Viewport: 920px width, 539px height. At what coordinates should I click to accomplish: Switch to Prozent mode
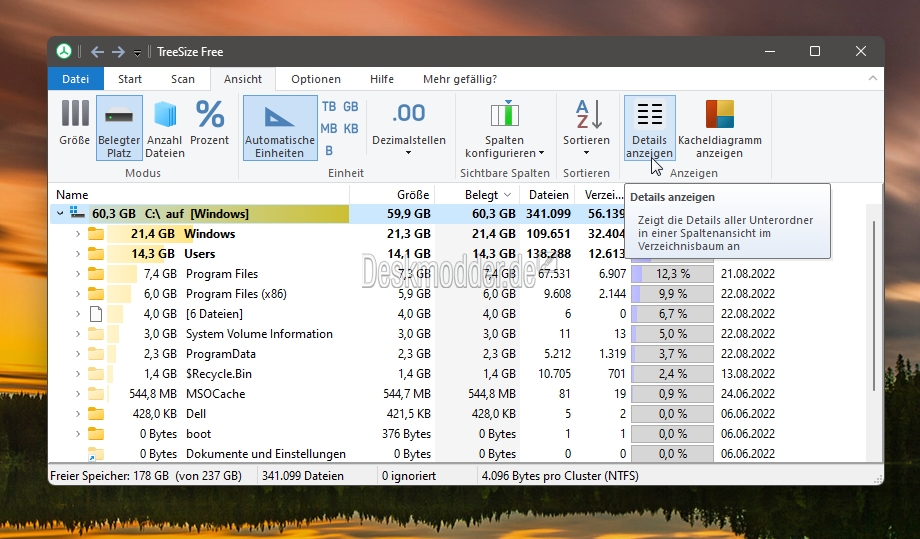point(209,122)
